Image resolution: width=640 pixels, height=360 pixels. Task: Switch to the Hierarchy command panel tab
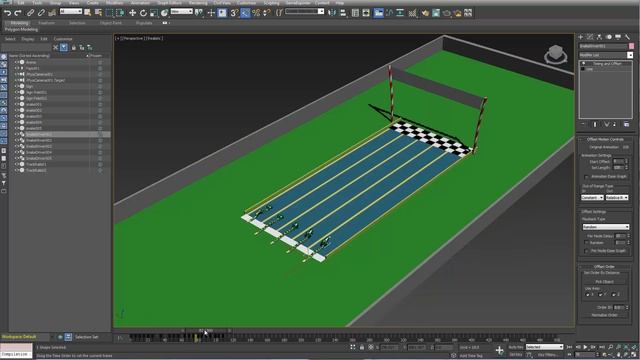point(599,37)
